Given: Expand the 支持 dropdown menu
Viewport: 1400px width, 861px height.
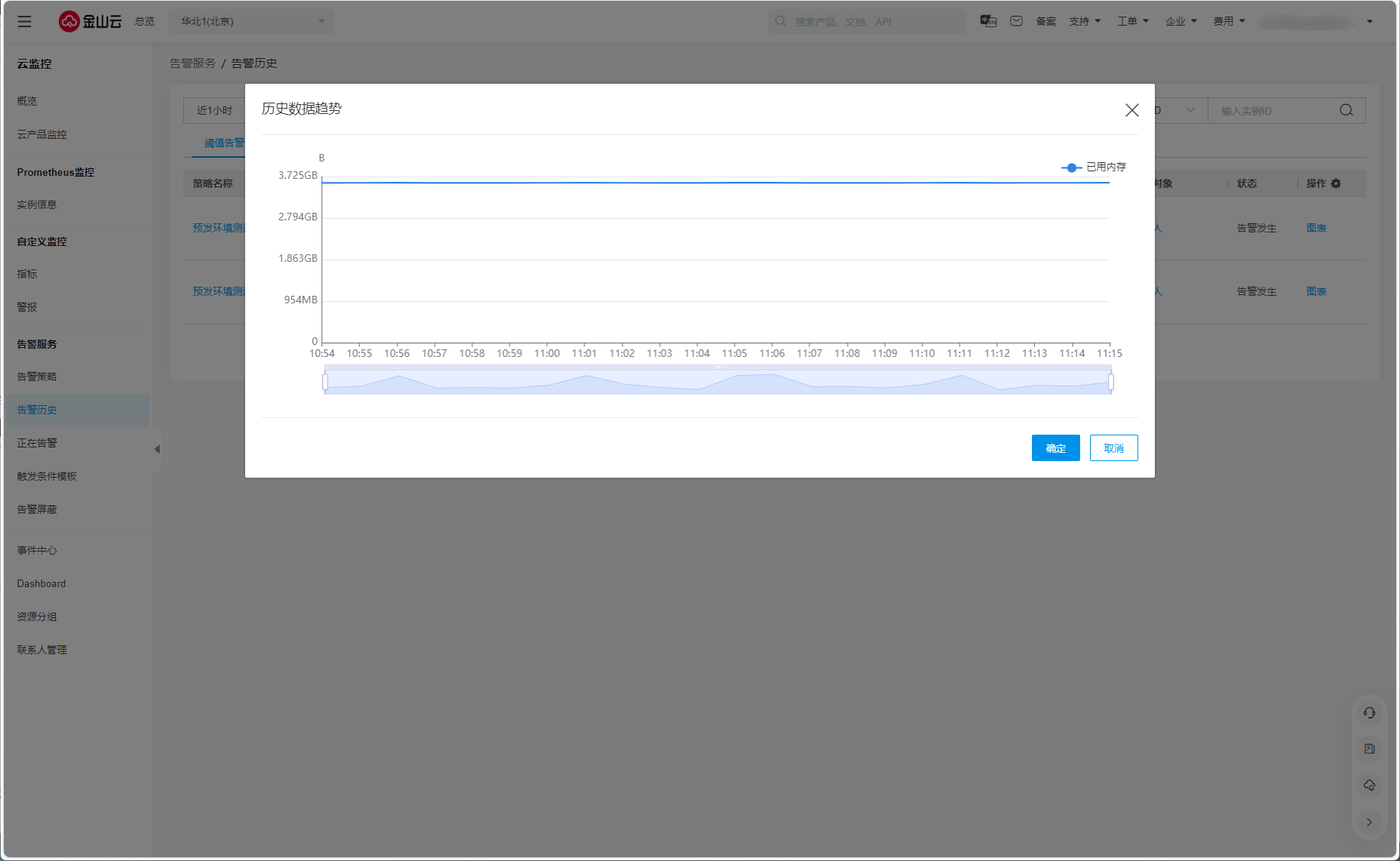Looking at the screenshot, I should [1085, 21].
